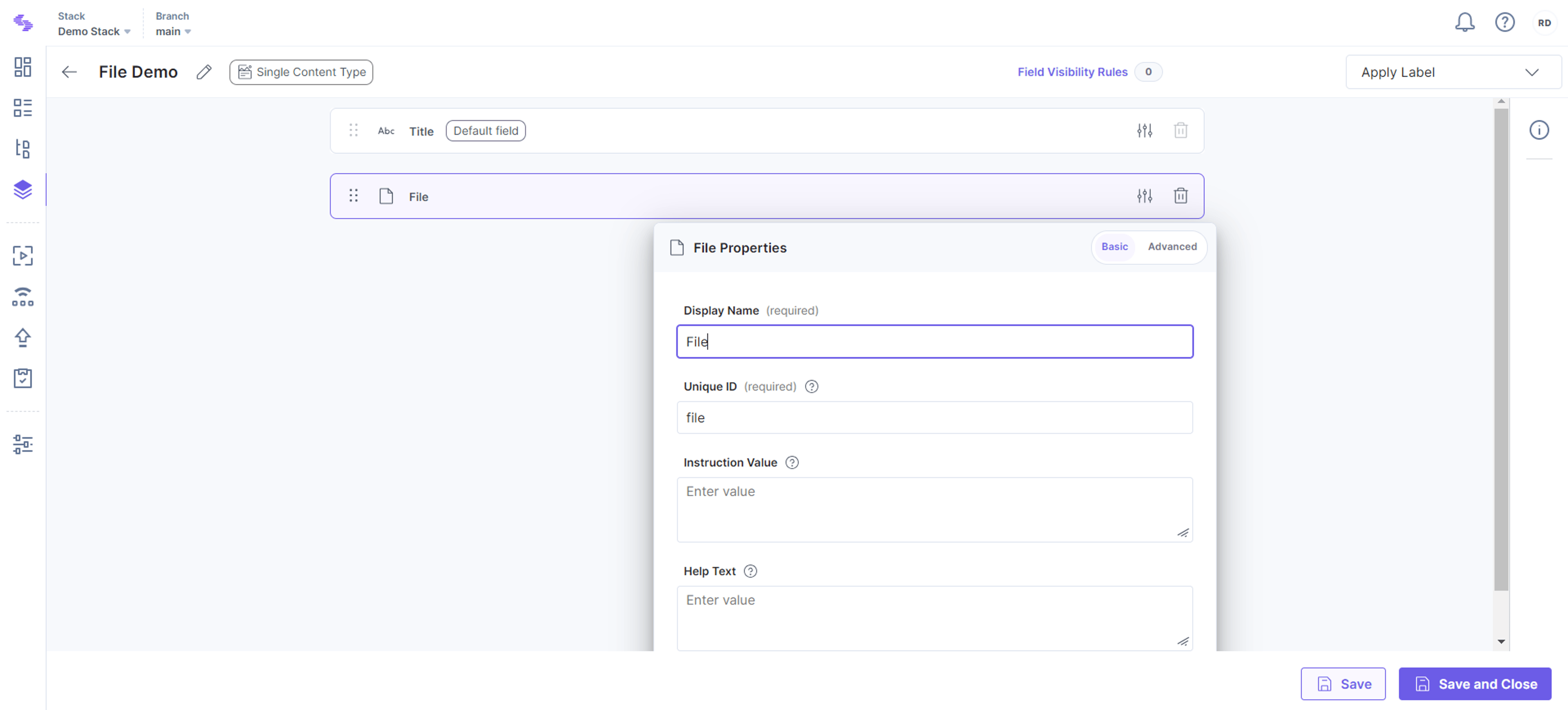Viewport: 1568px width, 710px height.
Task: Open the Publish Queue upload icon
Action: click(x=22, y=337)
